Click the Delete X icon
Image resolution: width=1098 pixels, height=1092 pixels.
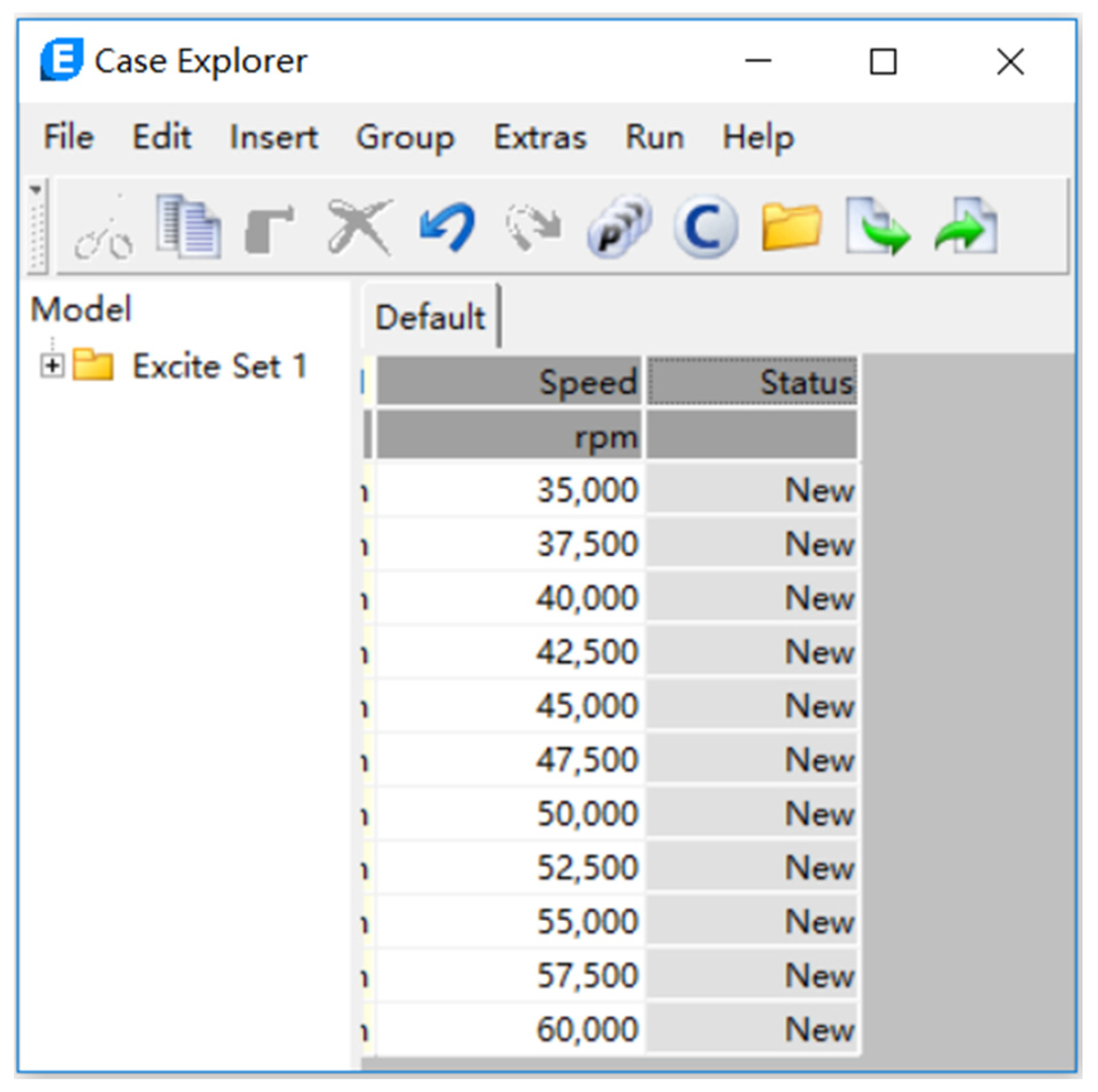359,227
